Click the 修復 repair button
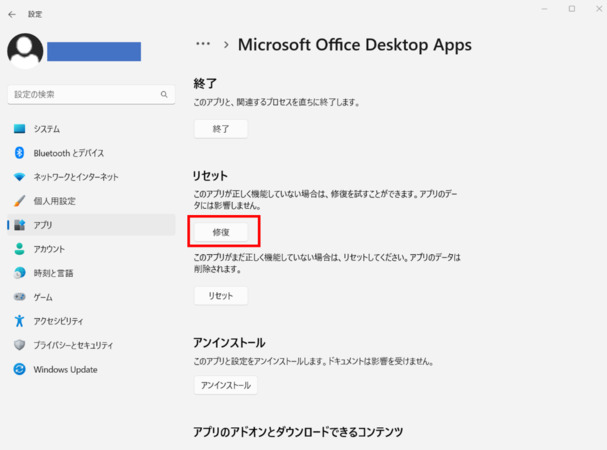The height and width of the screenshot is (450, 607). (221, 232)
